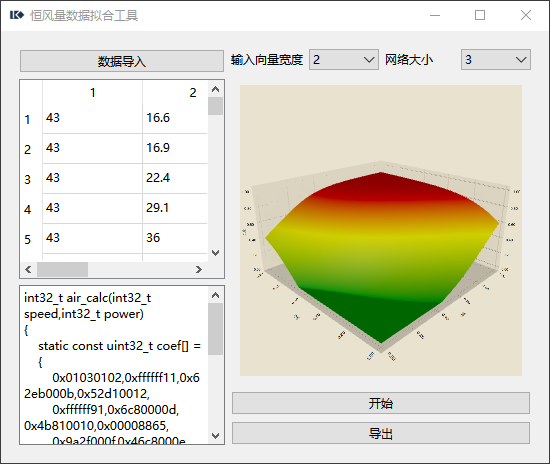Viewport: 550px width, 464px height.
Task: Maximize the 恒风量数据拟合工具 window
Action: pyautogui.click(x=480, y=15)
